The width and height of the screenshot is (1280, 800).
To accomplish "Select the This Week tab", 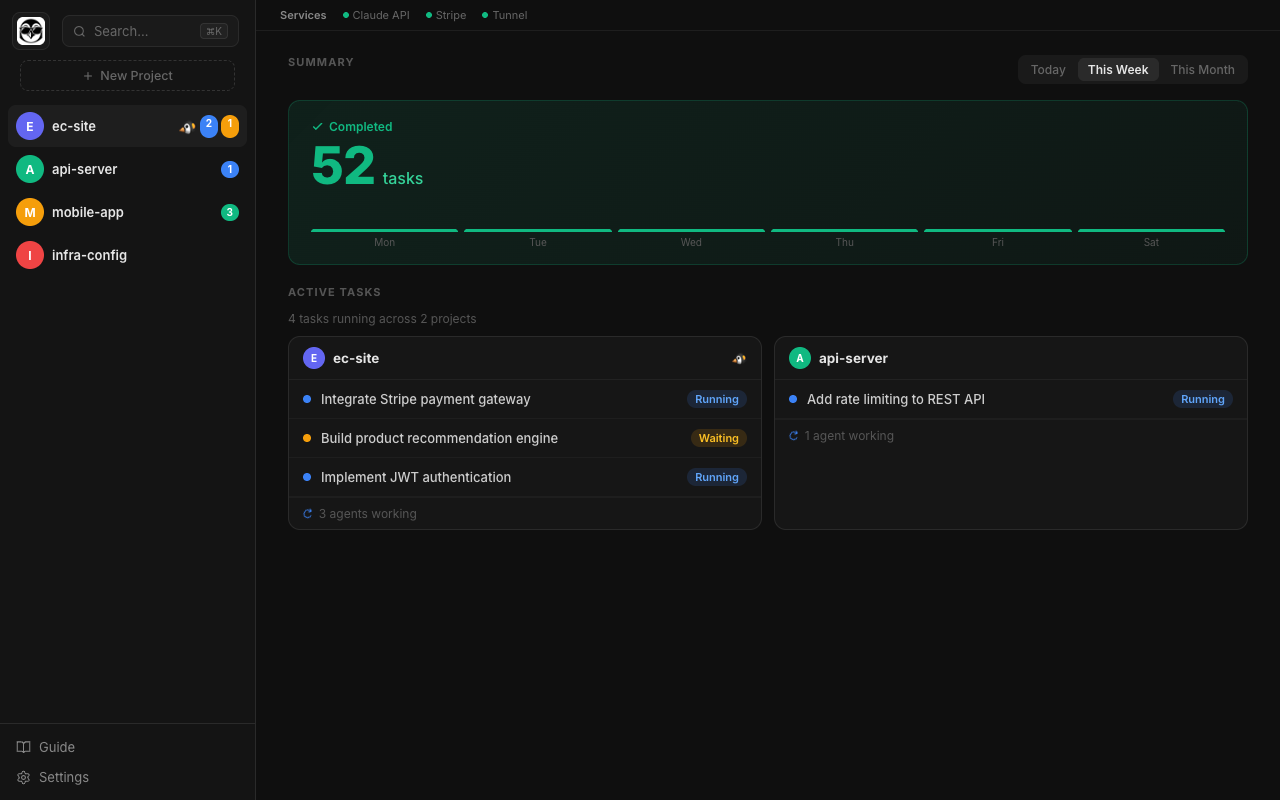I will [1118, 69].
